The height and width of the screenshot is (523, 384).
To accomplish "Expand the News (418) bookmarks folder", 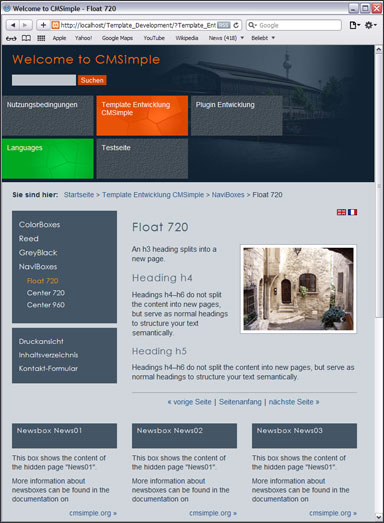I will click(x=226, y=38).
